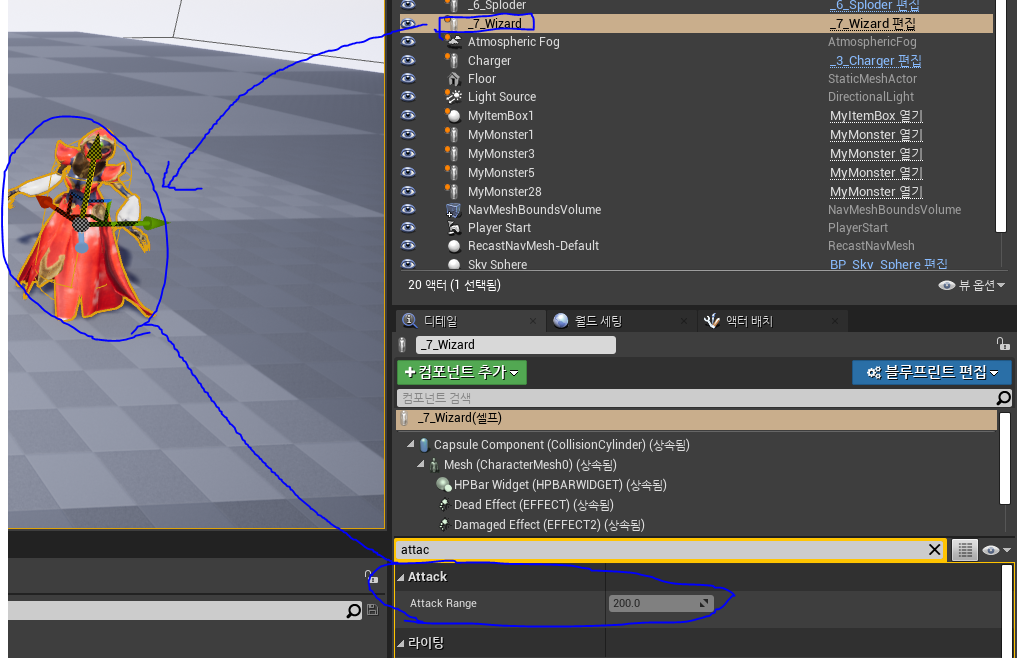This screenshot has height=658, width=1017.
Task: Select the Wizard character in the viewport
Action: [x=81, y=227]
